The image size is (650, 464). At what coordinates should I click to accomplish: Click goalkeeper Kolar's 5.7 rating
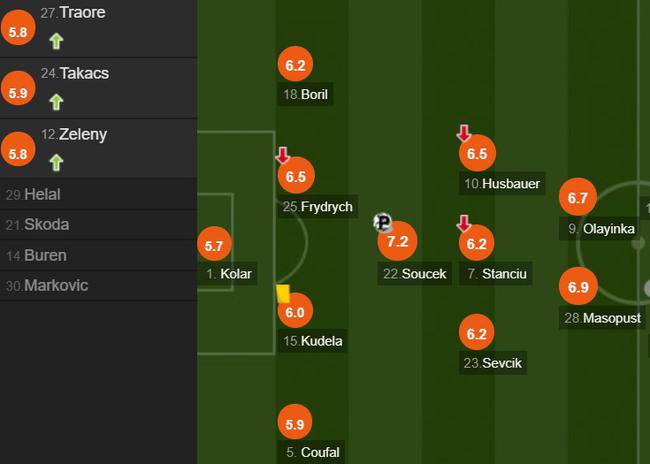tap(214, 245)
